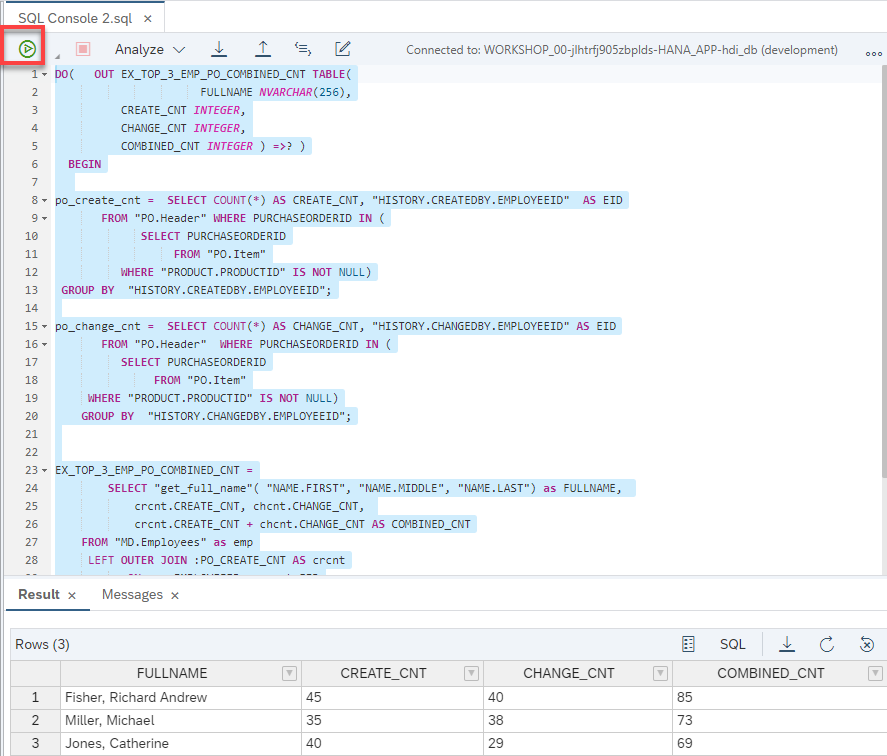Click the connection info text 'Connected to: WORKSHOP_00'

coord(622,50)
